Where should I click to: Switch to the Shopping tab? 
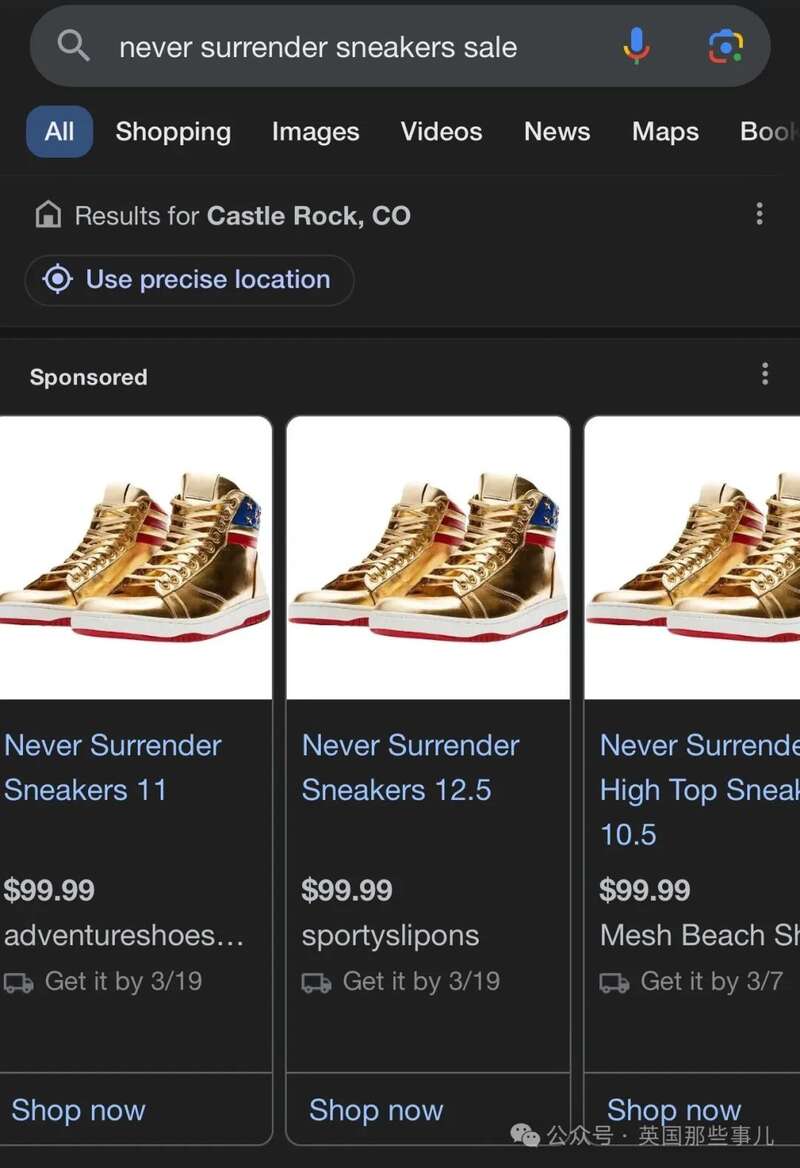click(173, 132)
